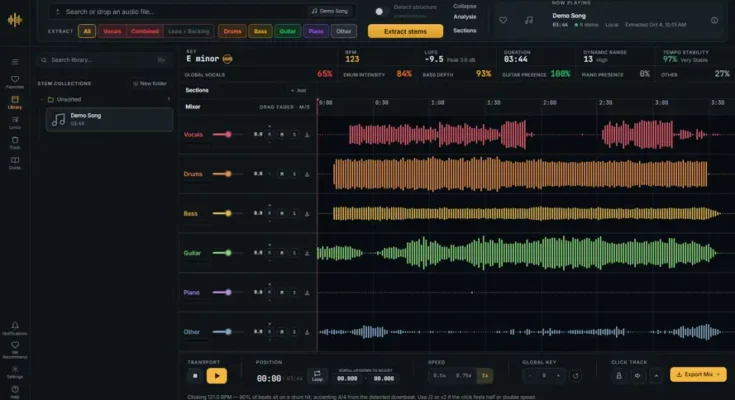
Task: Download the Piano stem
Action: pyautogui.click(x=307, y=292)
